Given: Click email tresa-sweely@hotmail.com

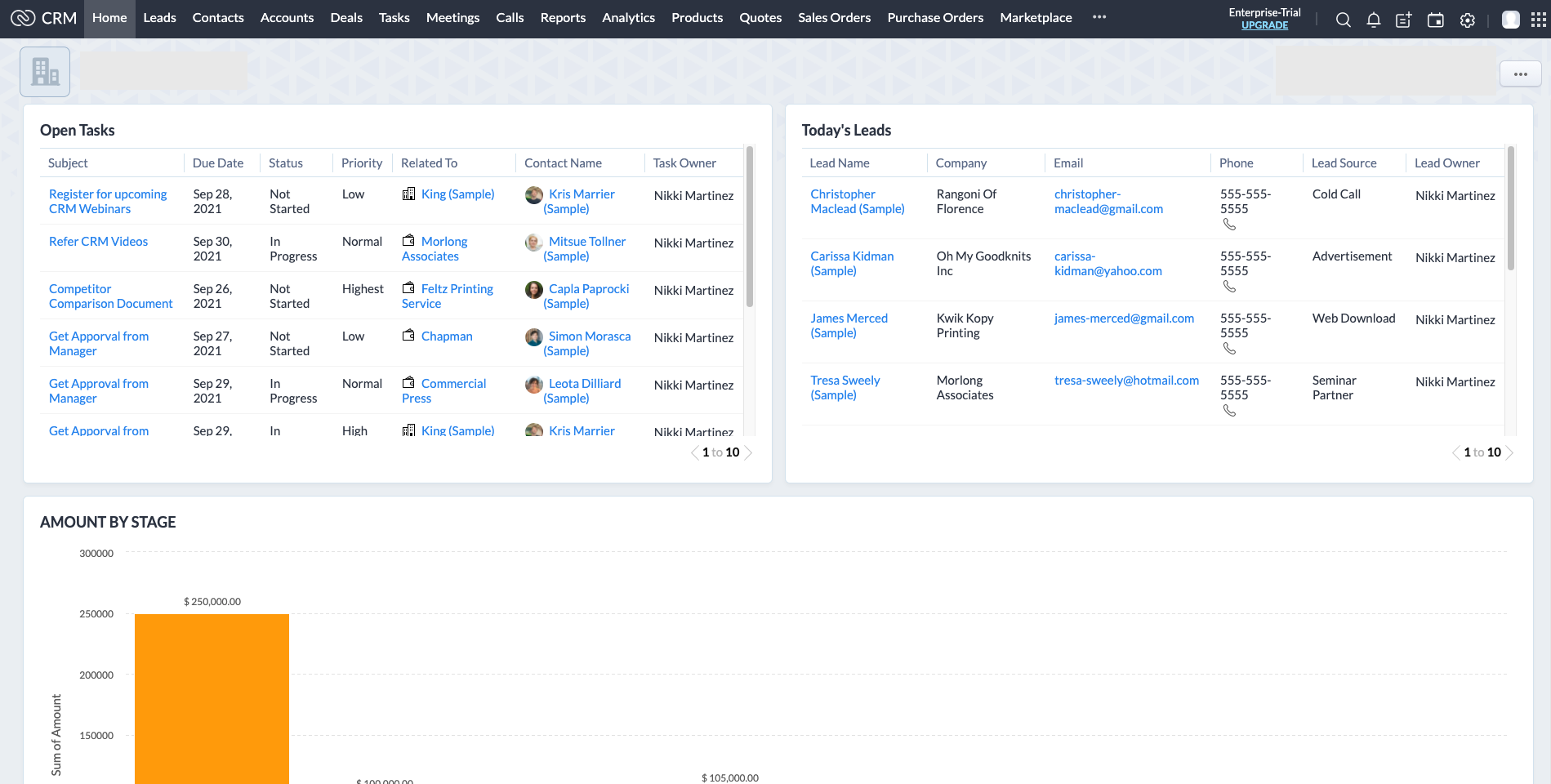Looking at the screenshot, I should coord(1126,381).
